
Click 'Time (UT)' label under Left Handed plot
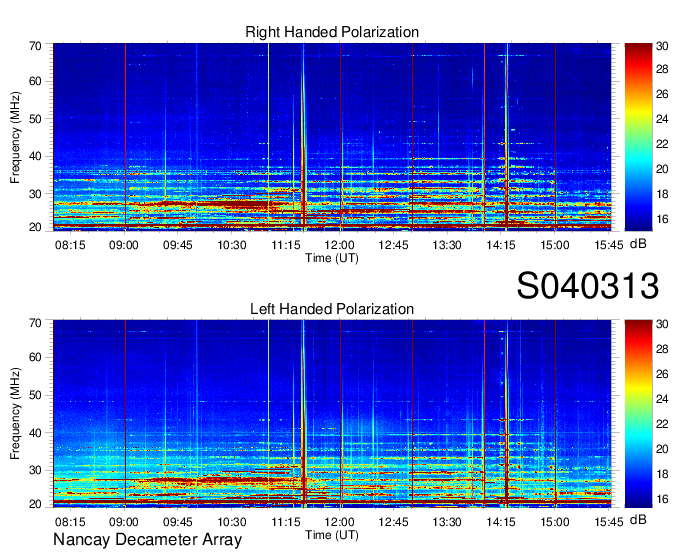(332, 535)
